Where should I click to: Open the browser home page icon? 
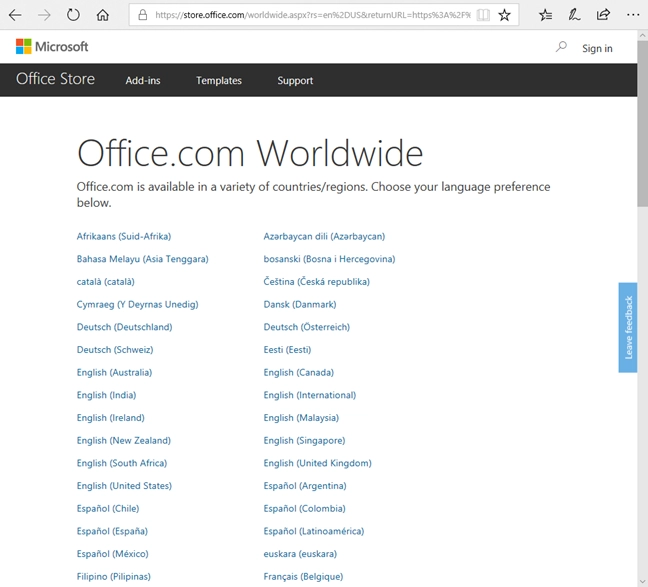click(x=102, y=15)
